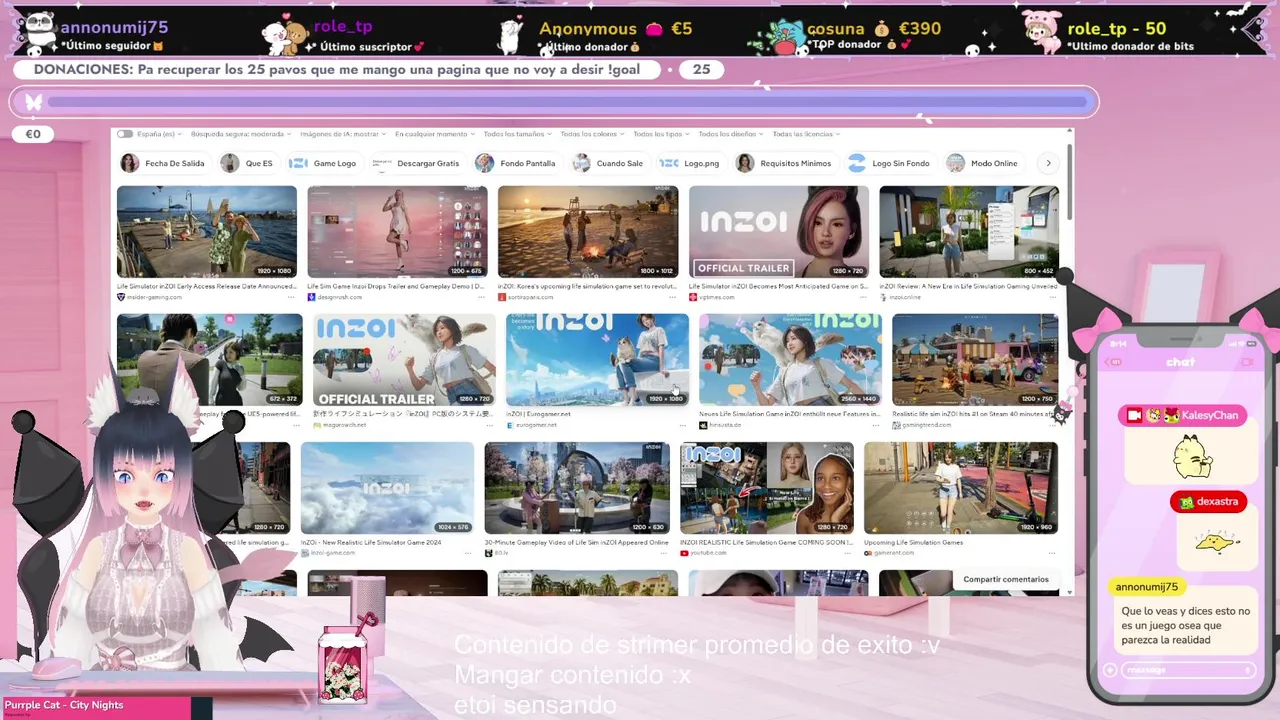The image size is (1280, 720).
Task: Choose the Logo.png suggestion chip
Action: pos(690,163)
